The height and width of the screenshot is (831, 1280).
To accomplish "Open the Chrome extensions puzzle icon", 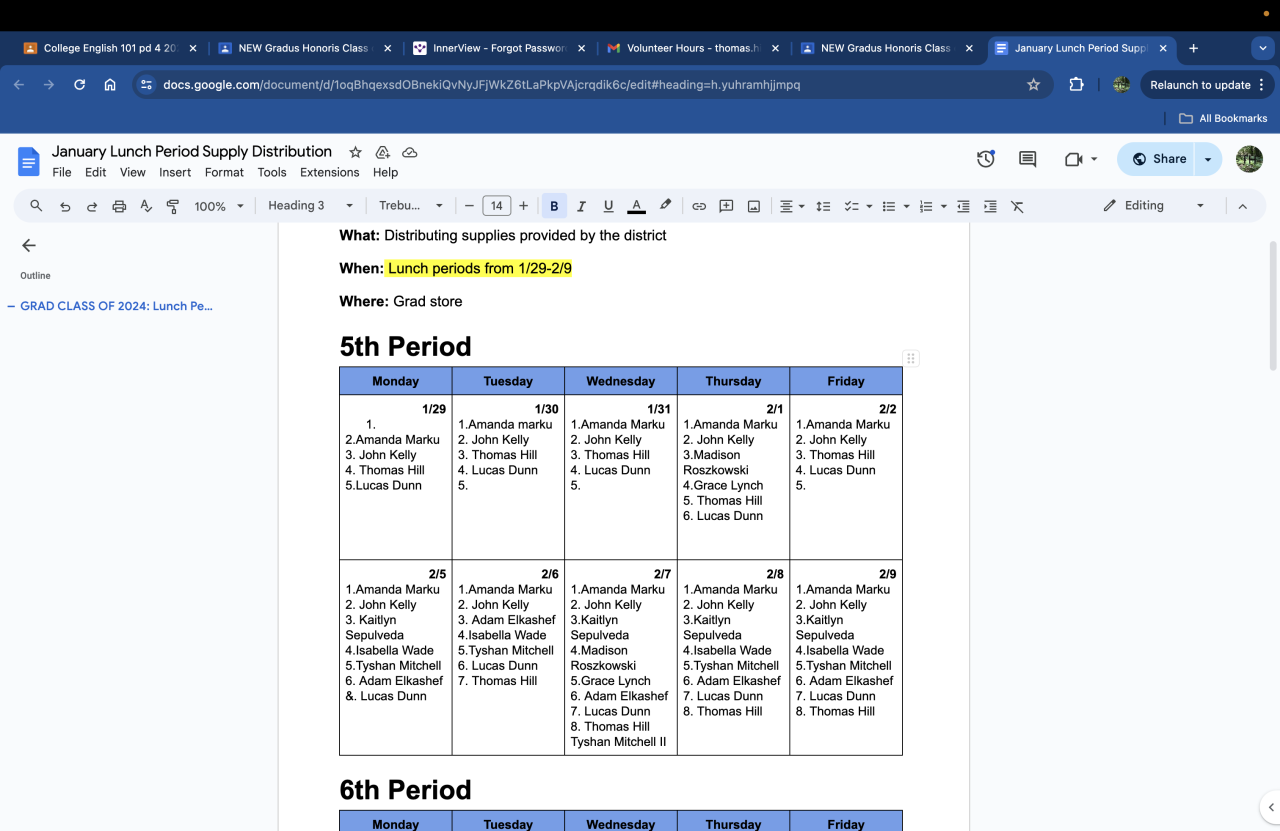I will [1076, 85].
